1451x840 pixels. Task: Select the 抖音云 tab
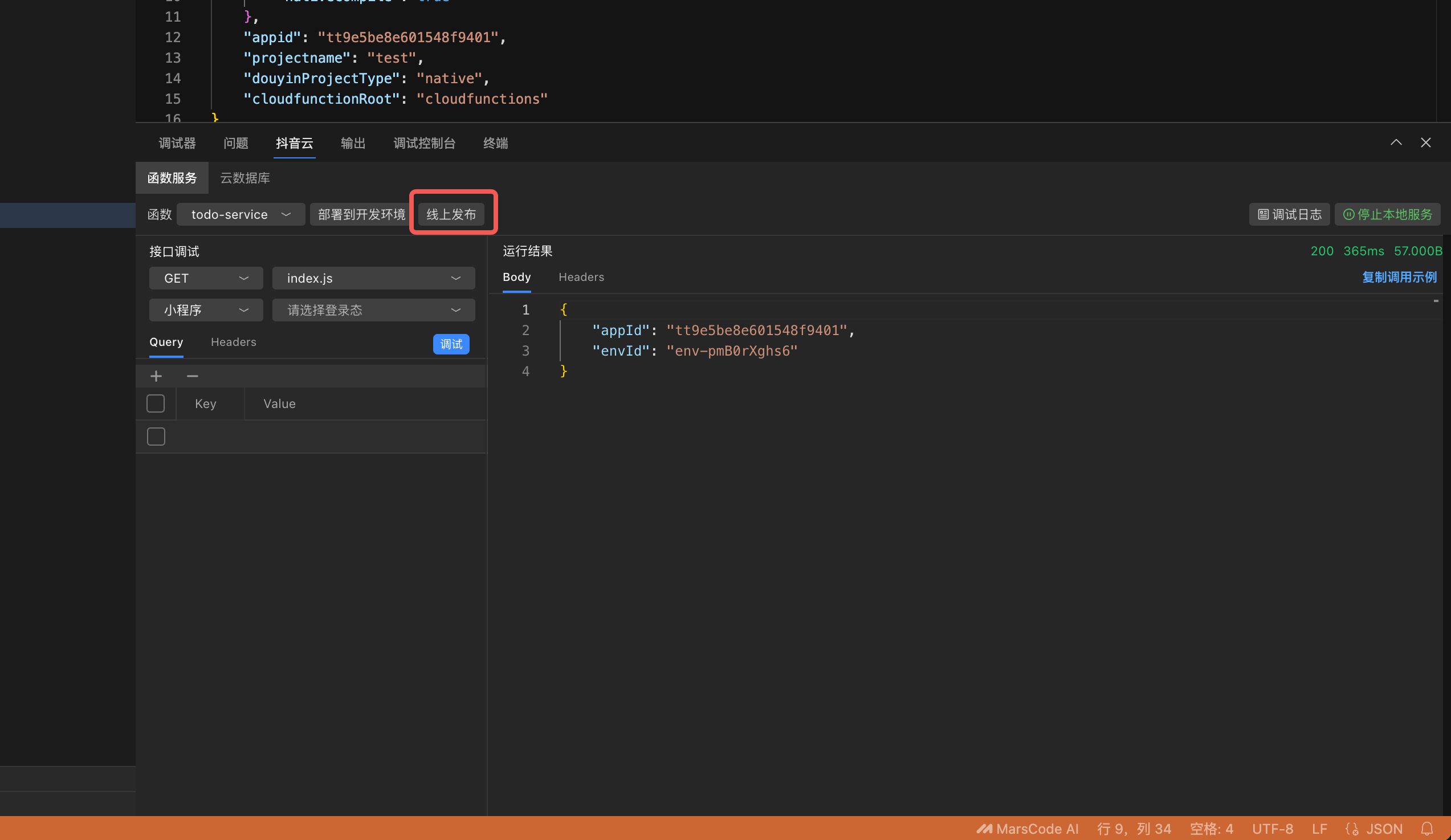pos(294,143)
